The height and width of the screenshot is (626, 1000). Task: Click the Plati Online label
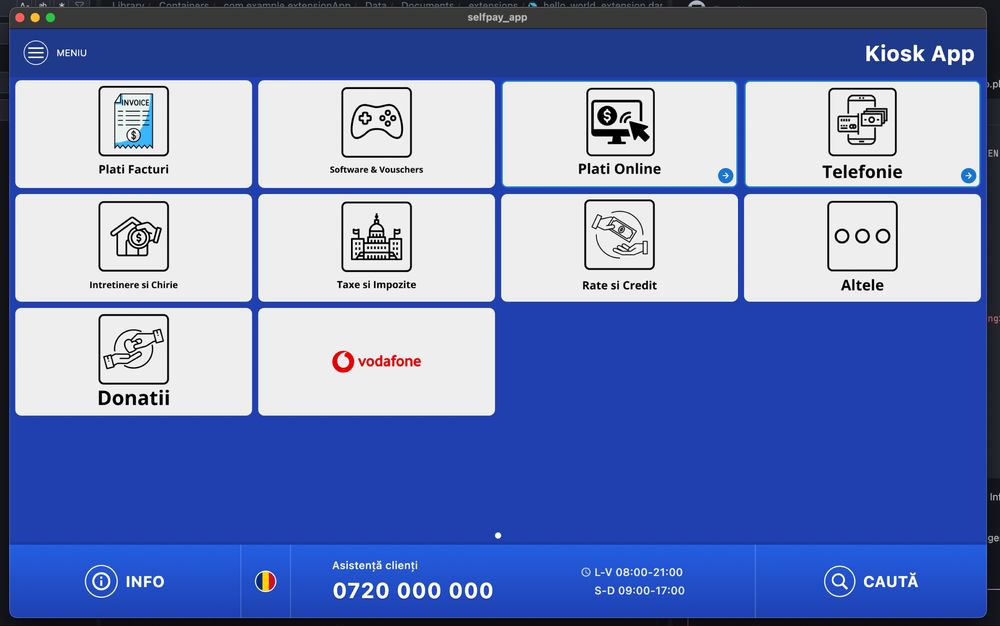click(619, 169)
